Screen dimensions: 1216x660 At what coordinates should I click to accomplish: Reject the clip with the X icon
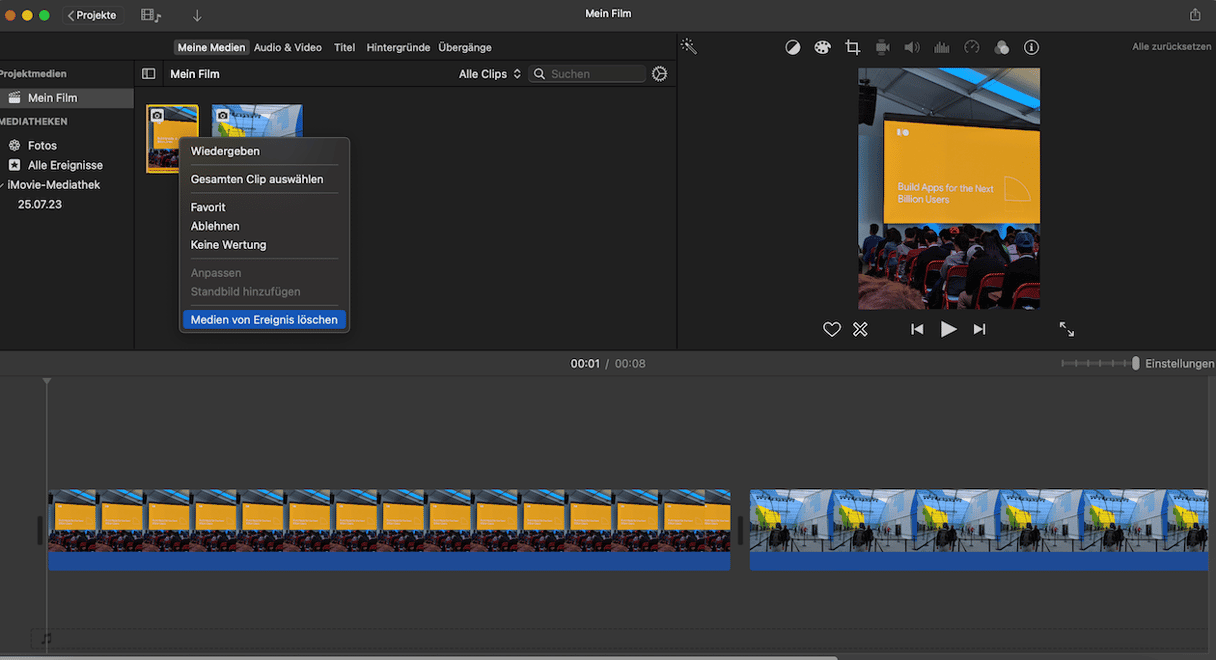pyautogui.click(x=860, y=329)
